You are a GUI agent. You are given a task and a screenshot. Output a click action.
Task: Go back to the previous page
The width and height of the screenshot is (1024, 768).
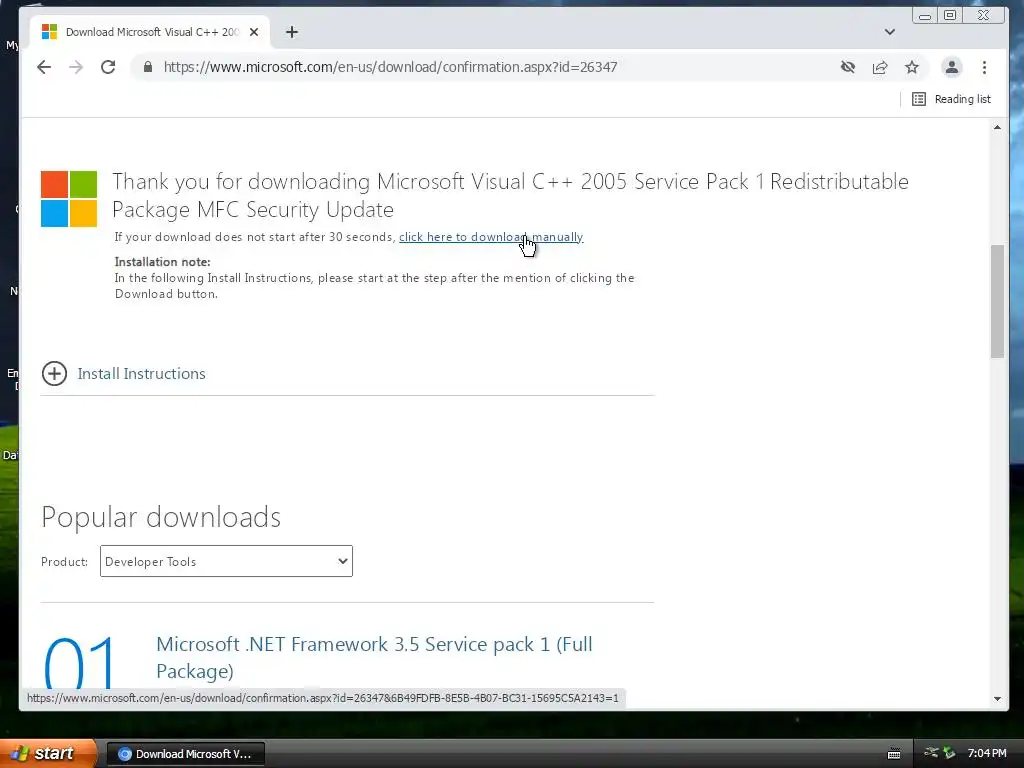pyautogui.click(x=44, y=67)
